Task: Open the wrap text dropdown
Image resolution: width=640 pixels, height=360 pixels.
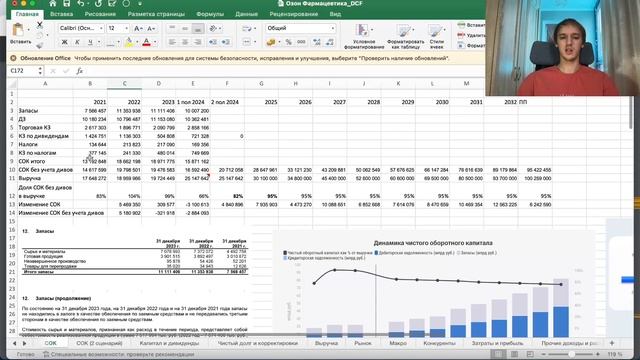Action: [256, 29]
